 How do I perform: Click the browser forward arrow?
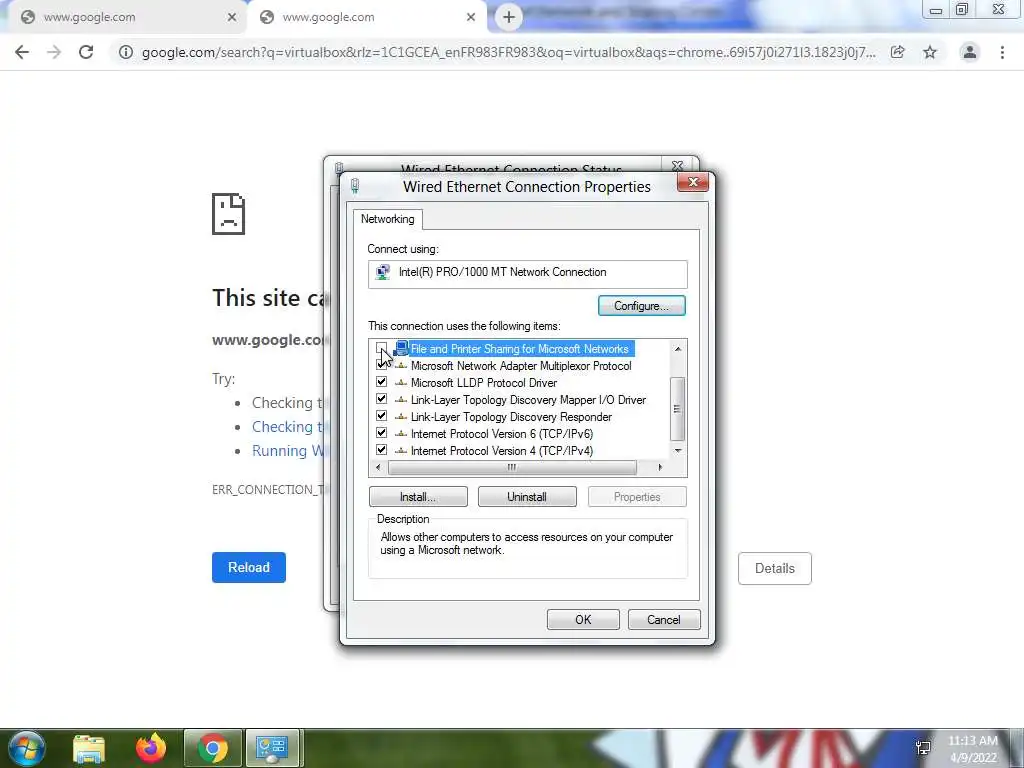pyautogui.click(x=54, y=52)
